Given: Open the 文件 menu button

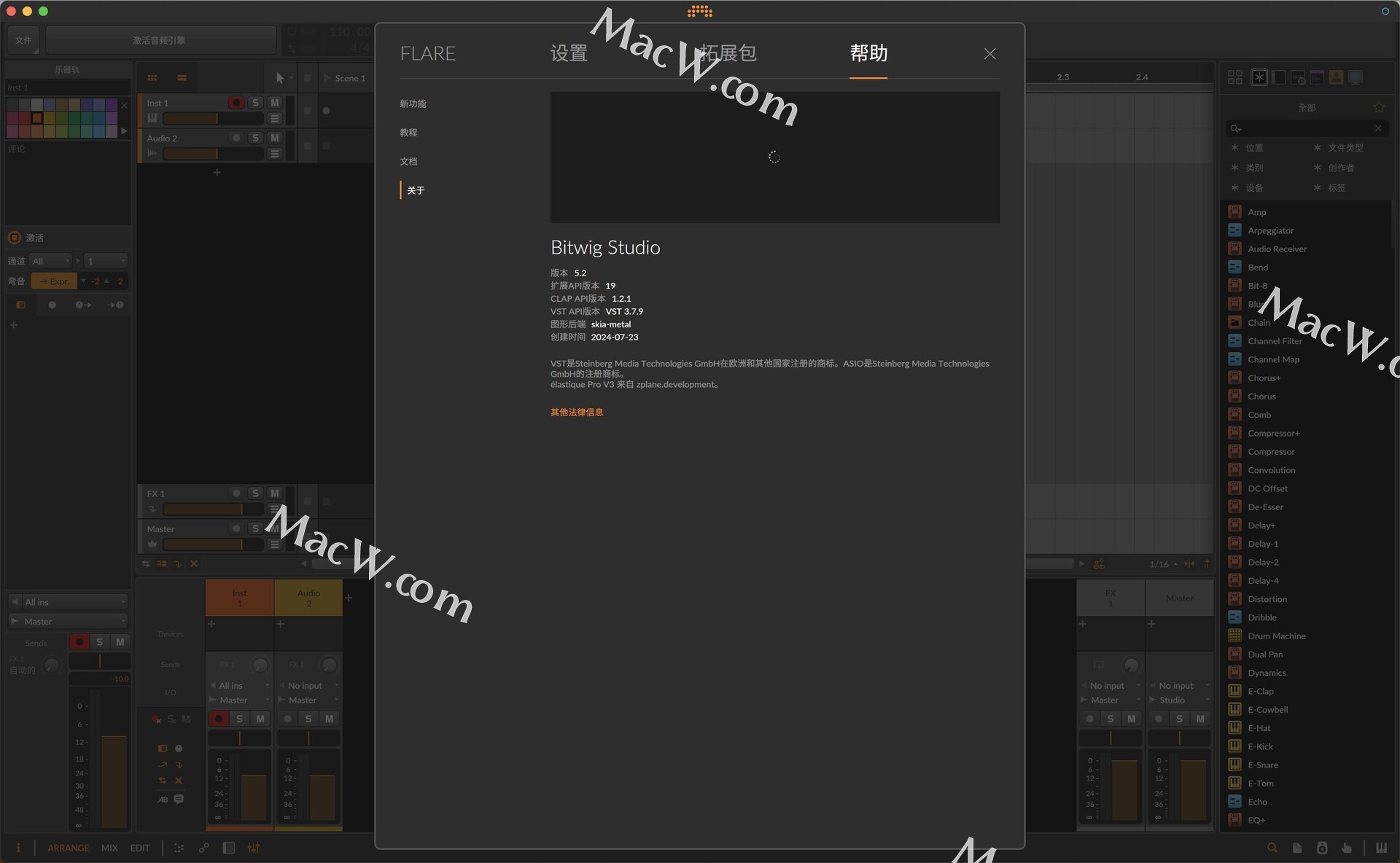Looking at the screenshot, I should tap(23, 40).
